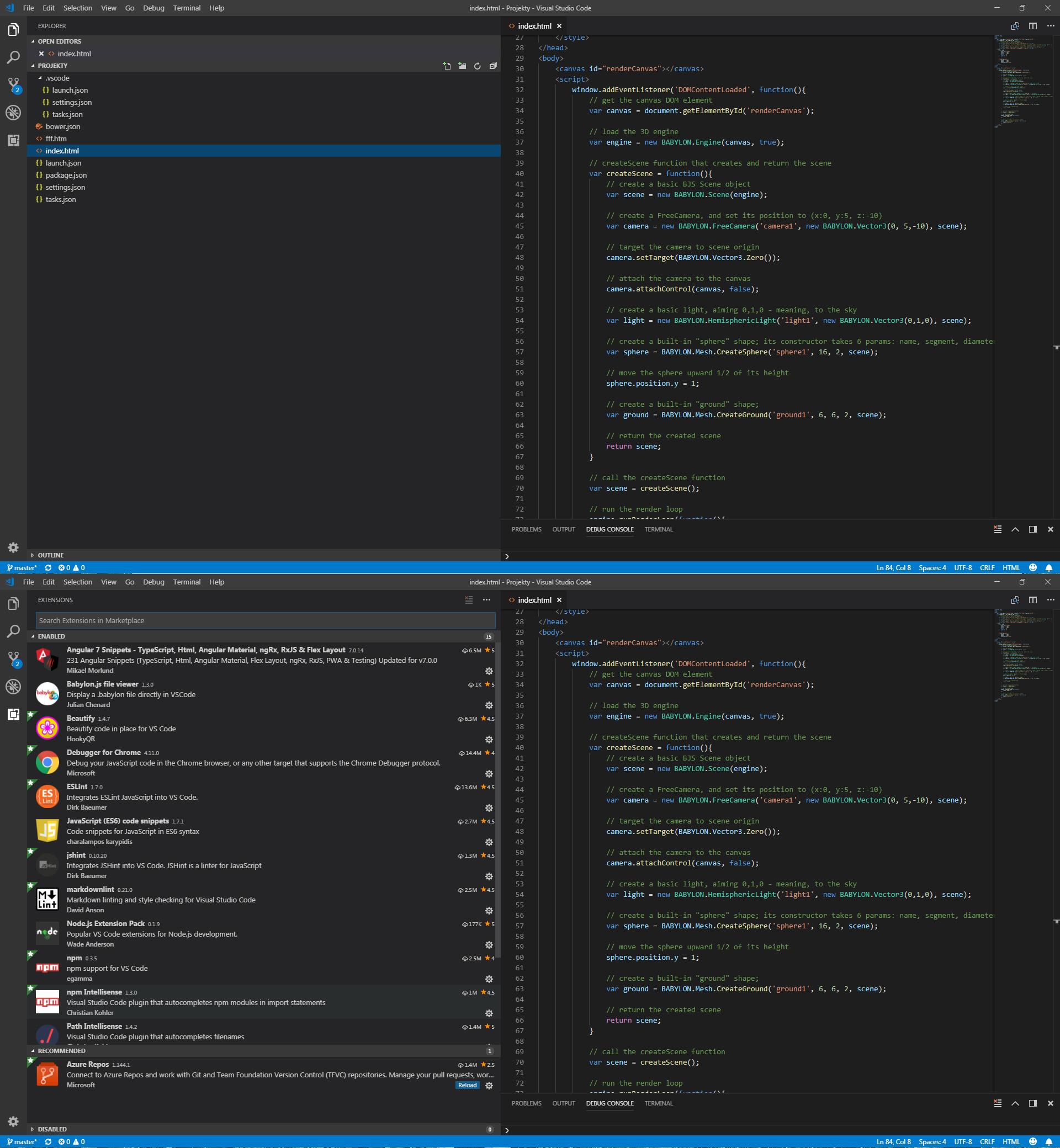Open Debug view in top window activity bar
The width and height of the screenshot is (1060, 1148).
click(13, 113)
